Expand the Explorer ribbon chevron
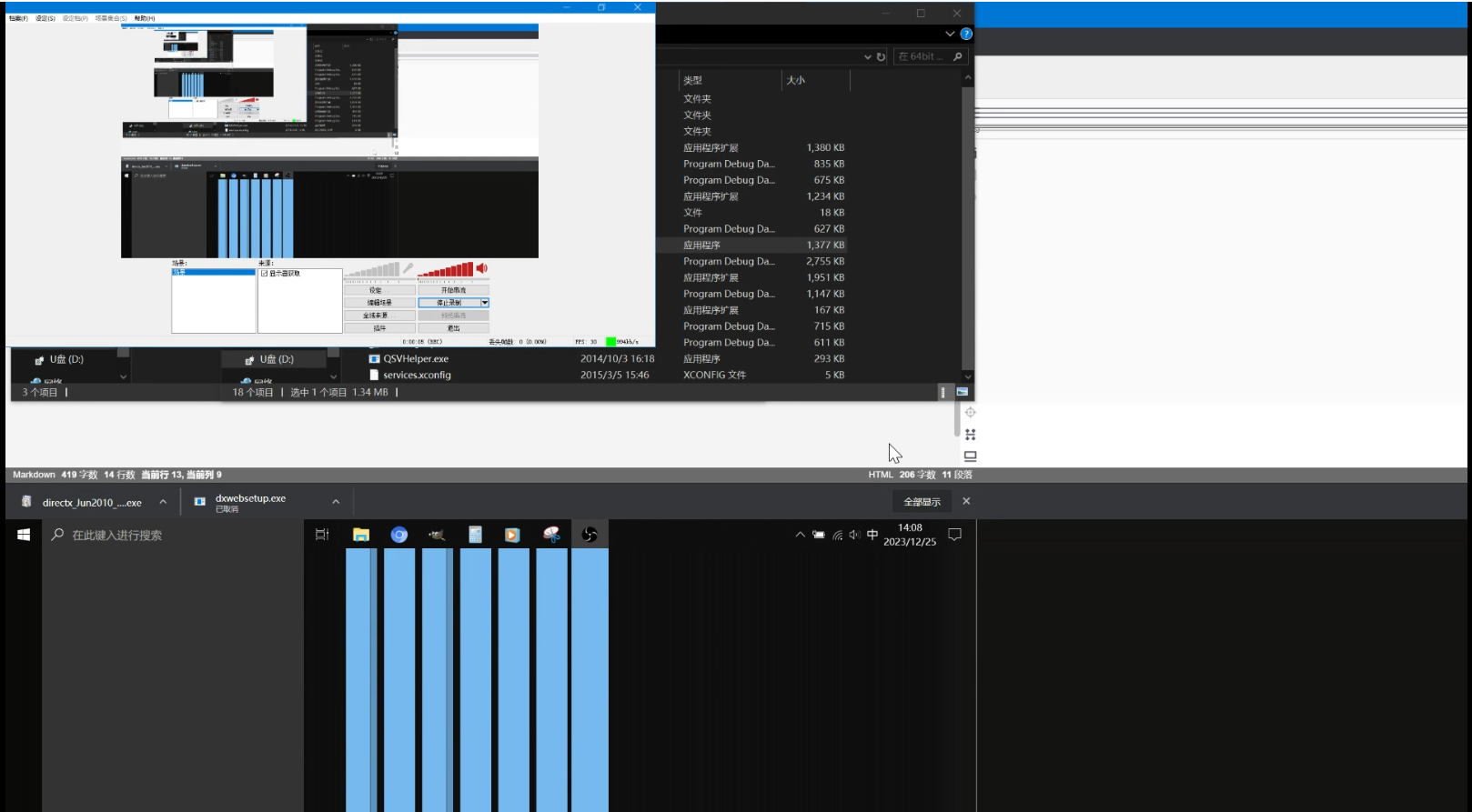 click(x=950, y=34)
